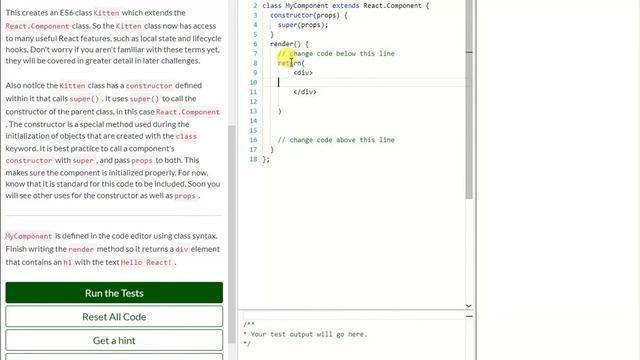Click constructor(props) on line 3
640x360 pixels.
tap(309, 15)
